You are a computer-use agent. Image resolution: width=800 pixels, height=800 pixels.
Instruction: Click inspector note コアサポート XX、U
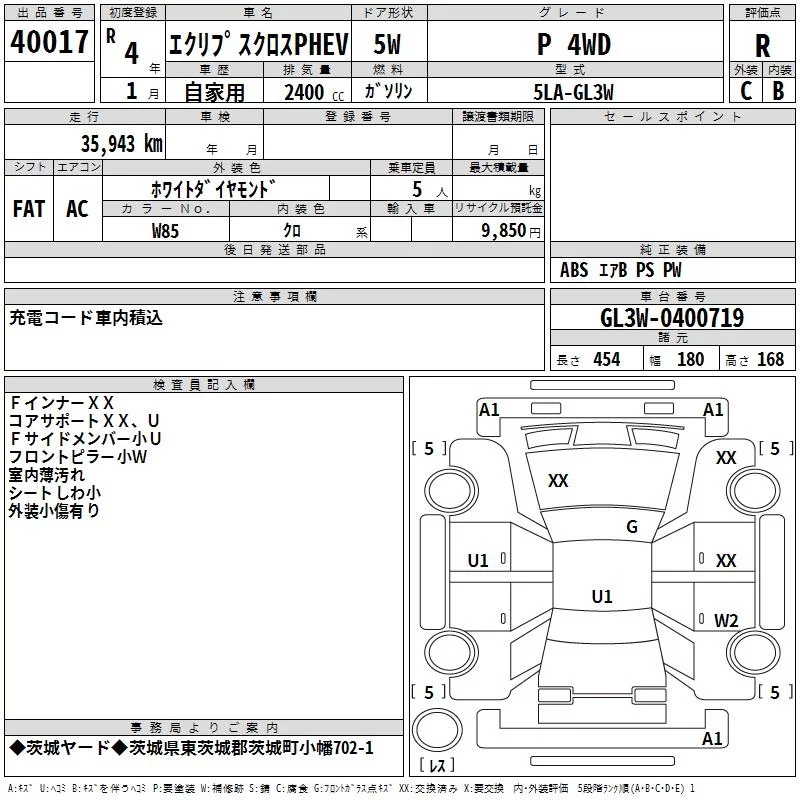pyautogui.click(x=84, y=421)
